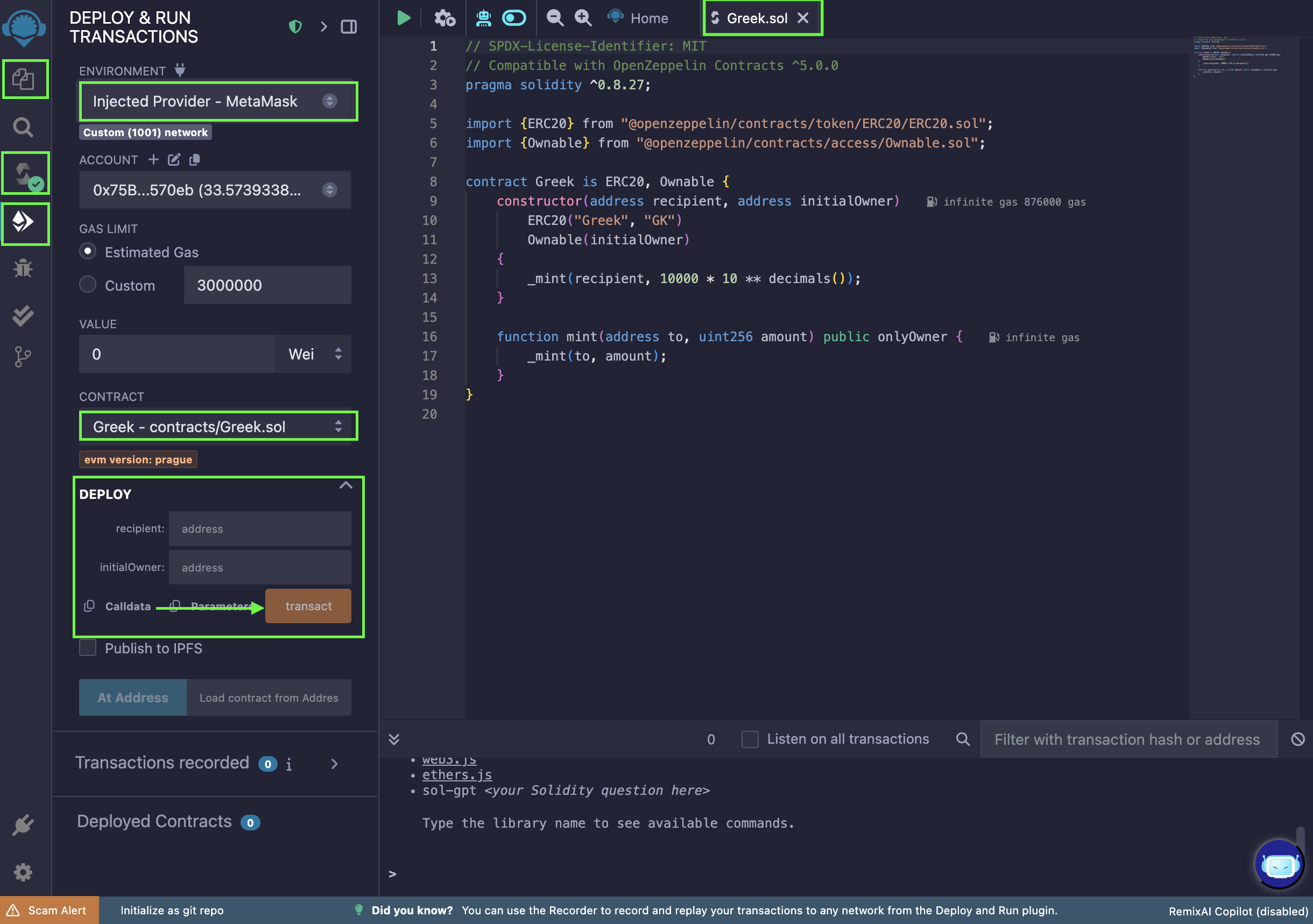Open the Debugger bug icon

(23, 267)
